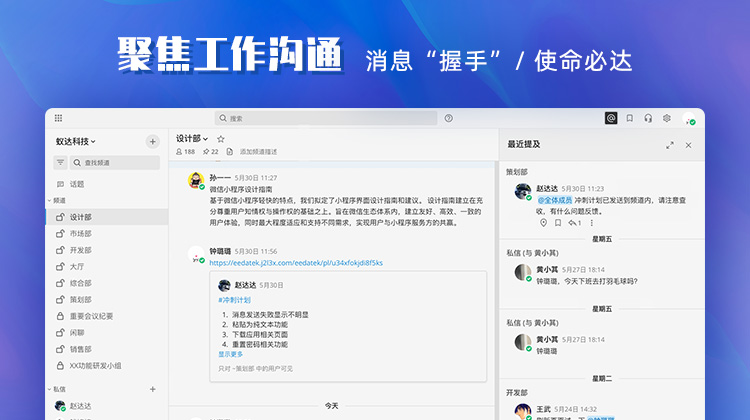
Task: Open the 话题 threads view
Action: tap(77, 184)
